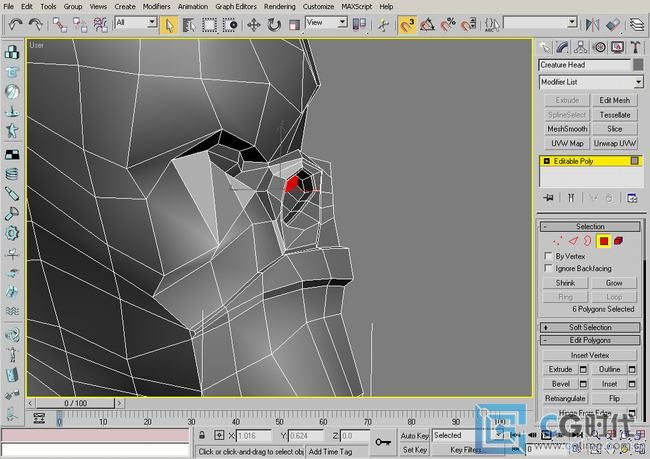Toggle the Spinner Snap icon
The width and height of the screenshot is (650, 459).
(468, 25)
